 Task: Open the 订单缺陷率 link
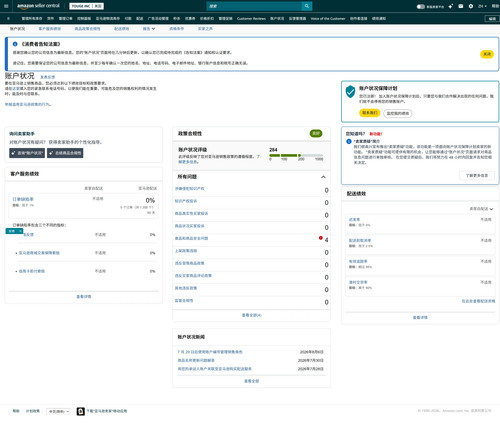tap(23, 199)
